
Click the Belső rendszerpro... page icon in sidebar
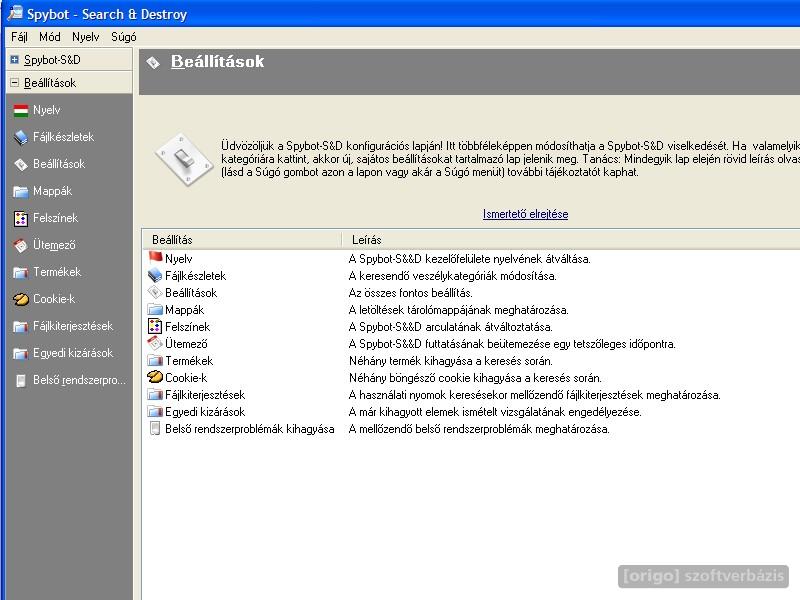[21, 381]
